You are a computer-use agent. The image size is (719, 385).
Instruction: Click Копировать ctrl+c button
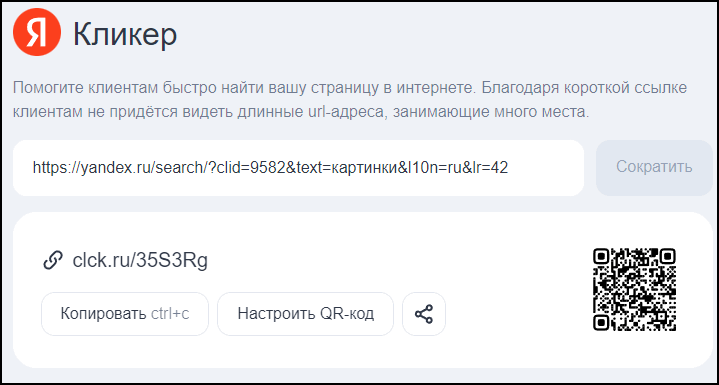coord(125,314)
